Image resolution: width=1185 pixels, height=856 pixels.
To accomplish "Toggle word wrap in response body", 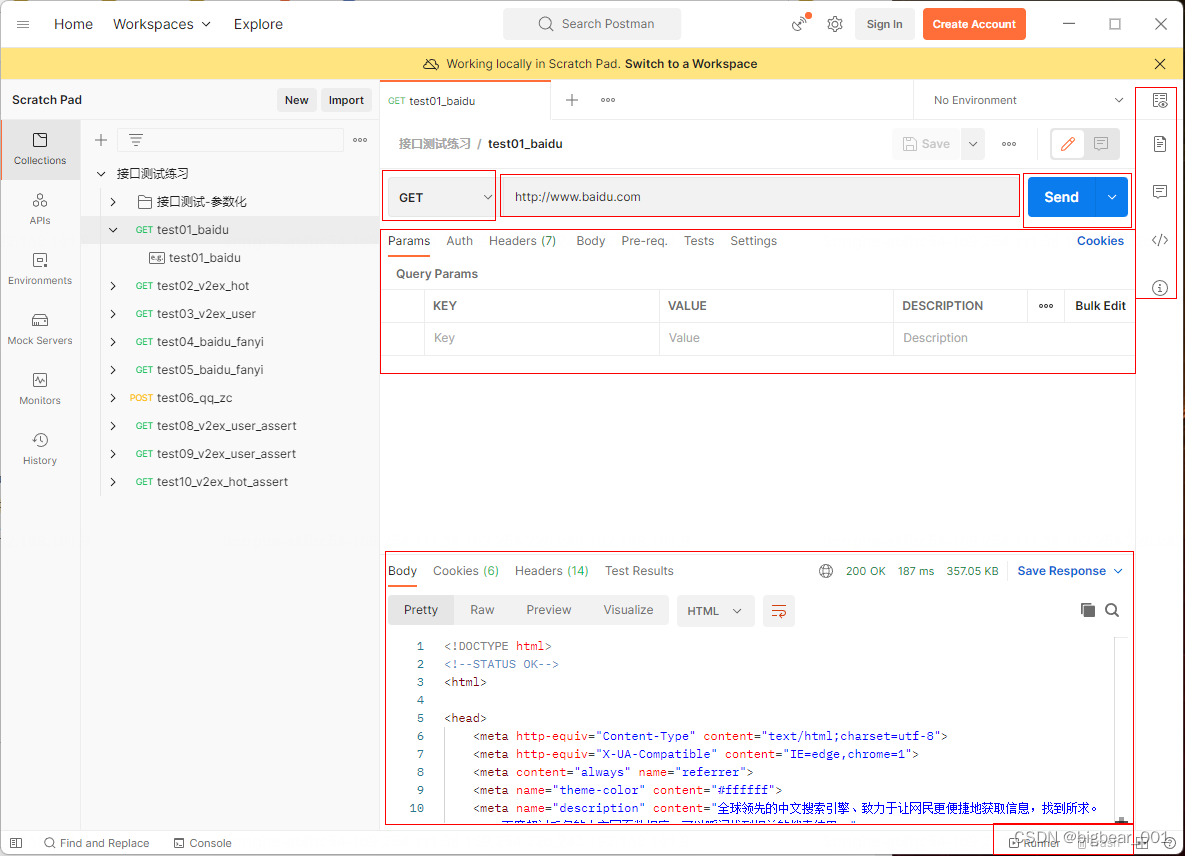I will pos(778,610).
